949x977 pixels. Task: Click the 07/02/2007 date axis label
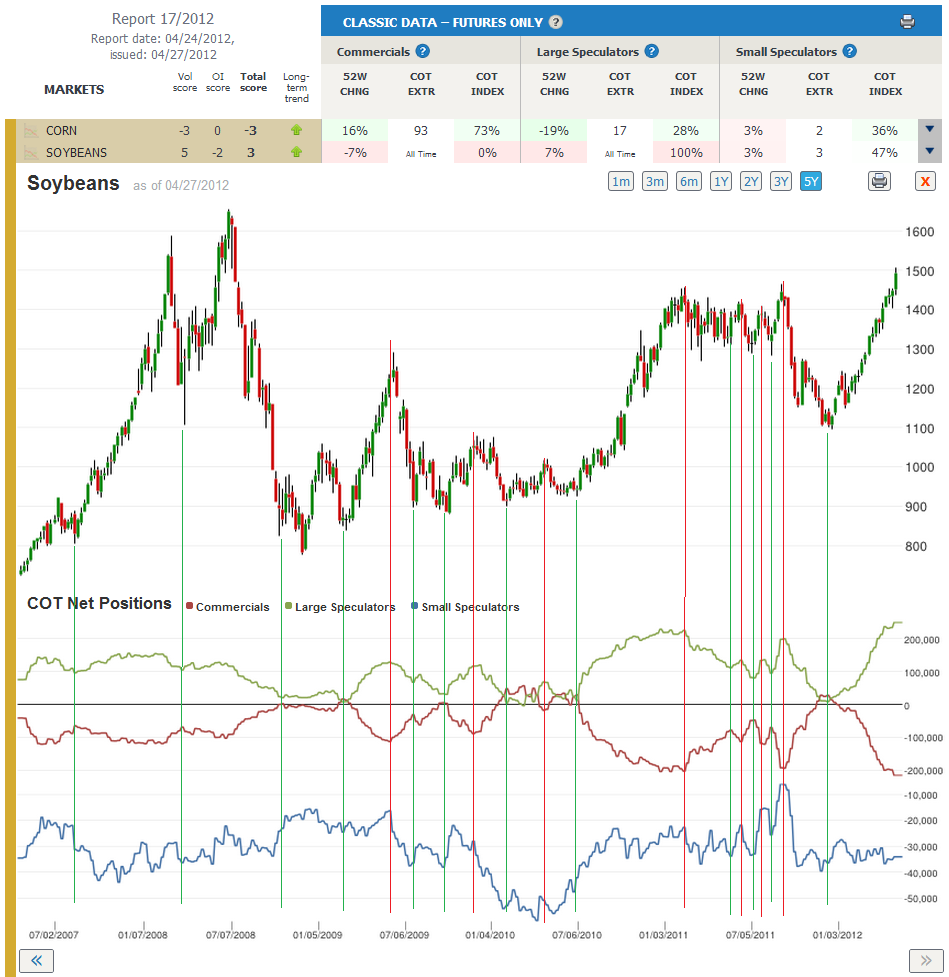click(x=54, y=935)
